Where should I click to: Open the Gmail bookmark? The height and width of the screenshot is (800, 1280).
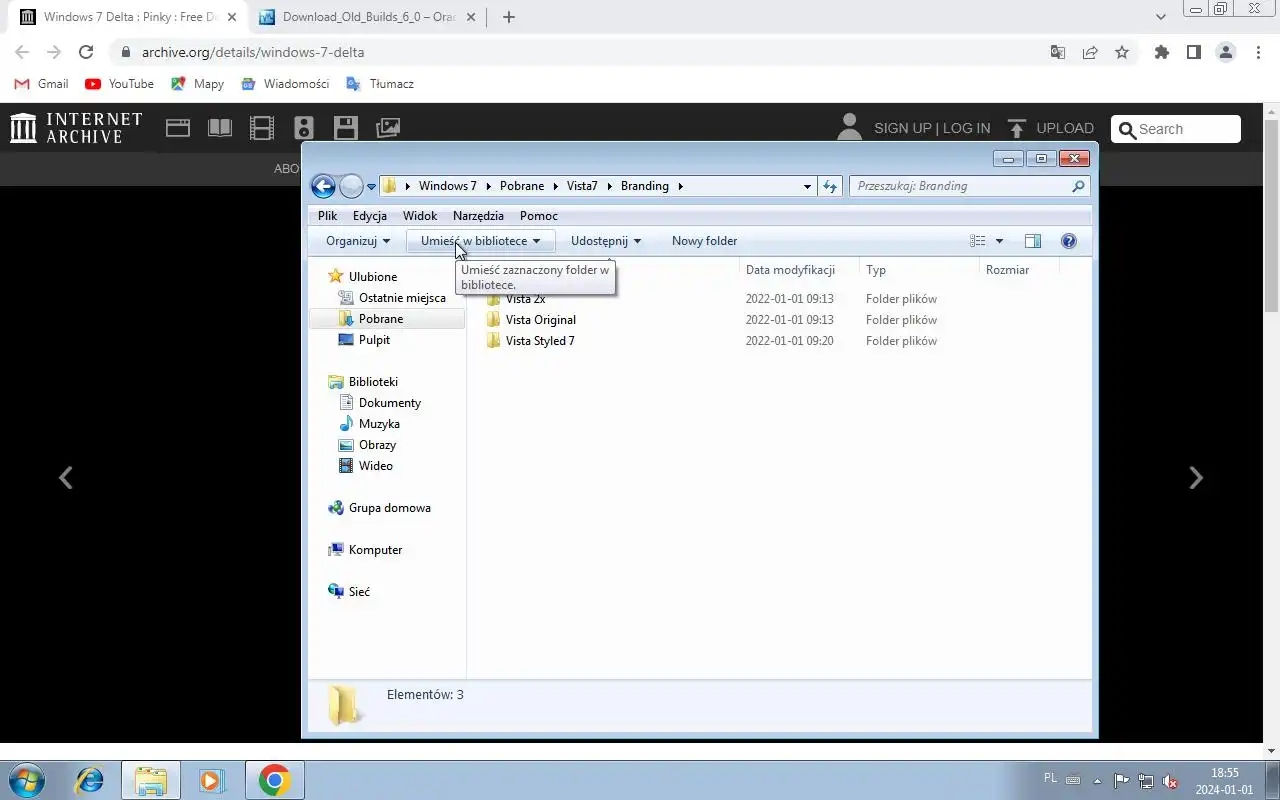pyautogui.click(x=42, y=84)
